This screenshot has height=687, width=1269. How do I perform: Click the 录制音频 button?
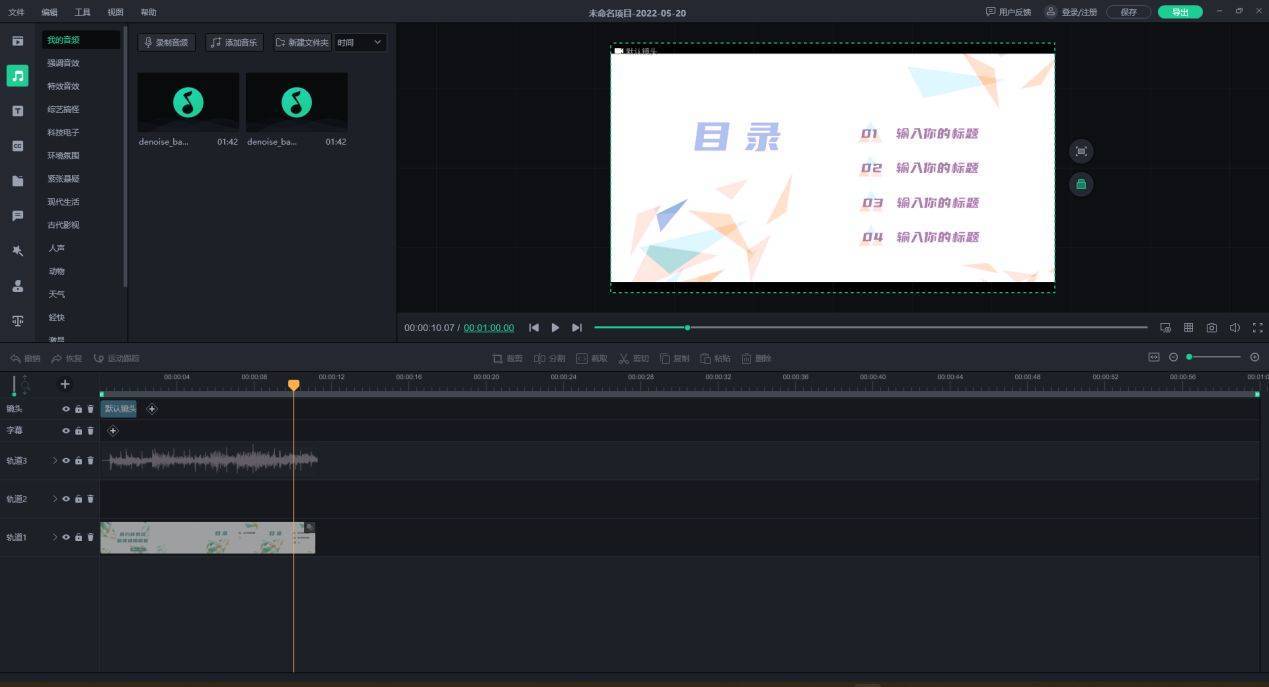166,43
